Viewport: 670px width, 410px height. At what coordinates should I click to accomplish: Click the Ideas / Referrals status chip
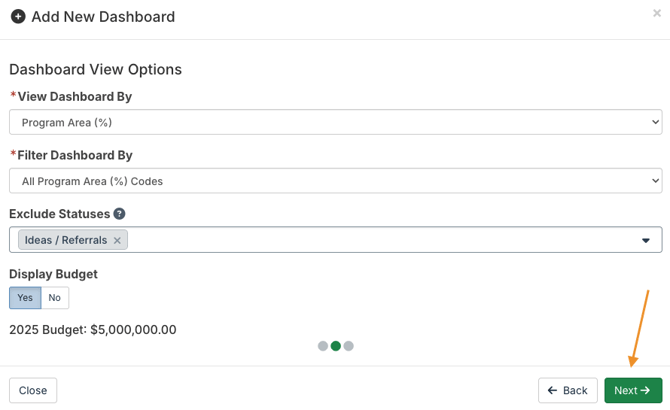click(x=65, y=240)
